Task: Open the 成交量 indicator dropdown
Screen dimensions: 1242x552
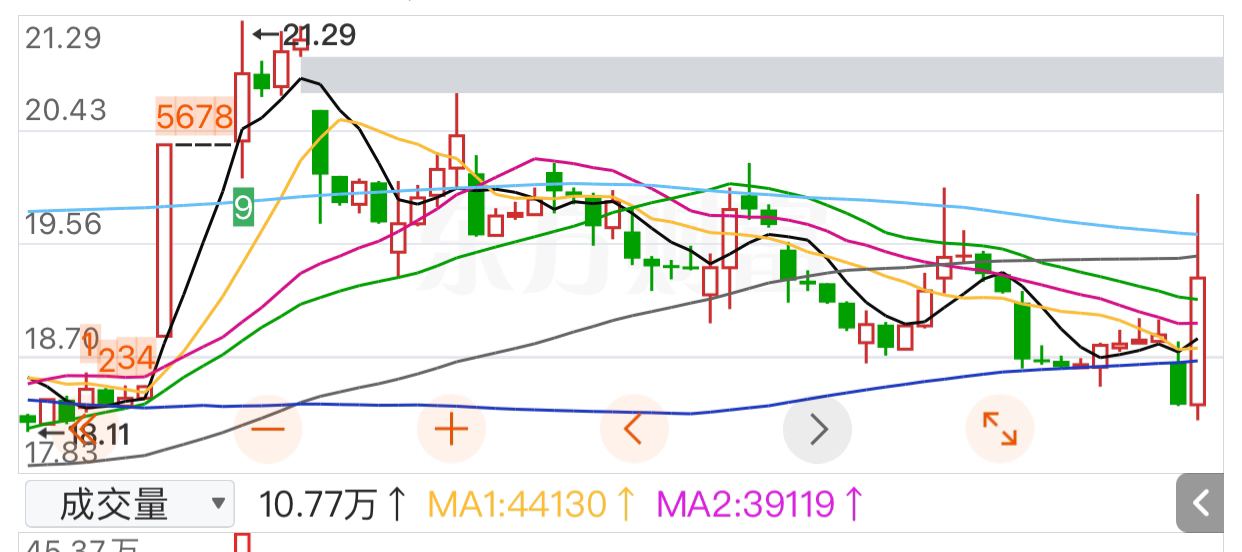Action: pyautogui.click(x=129, y=504)
